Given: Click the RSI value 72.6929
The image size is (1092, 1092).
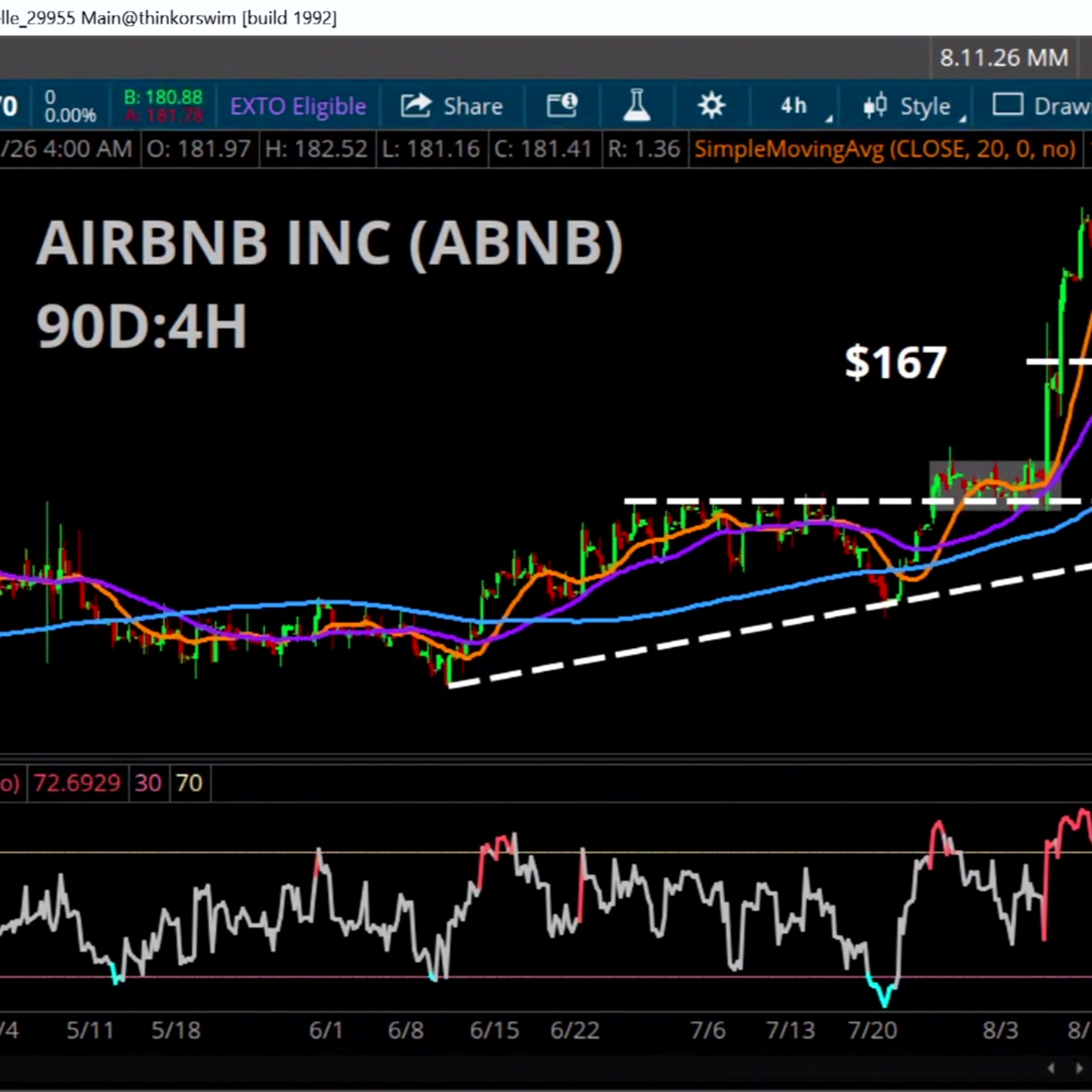Looking at the screenshot, I should coord(77,783).
